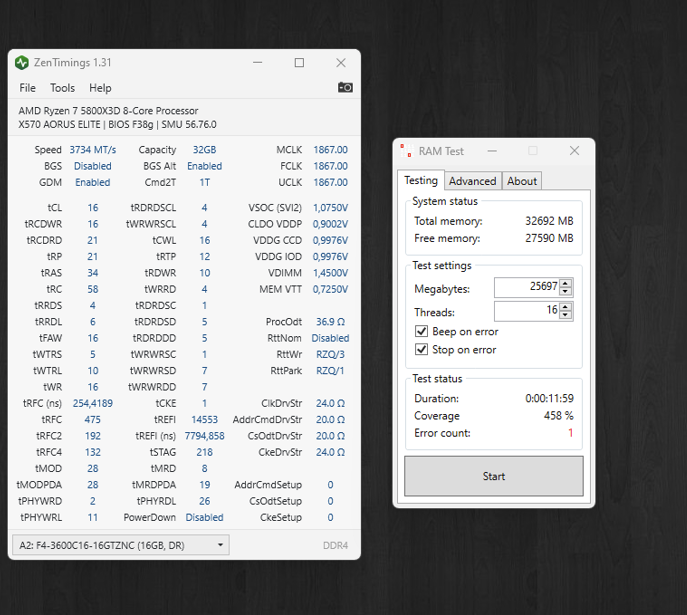This screenshot has height=615, width=687.
Task: Click the ZenTimings screenshot camera icon
Action: 345,88
